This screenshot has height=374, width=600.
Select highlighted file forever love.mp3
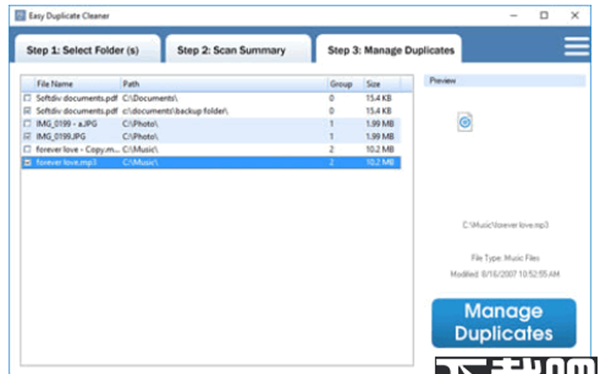coord(66,162)
